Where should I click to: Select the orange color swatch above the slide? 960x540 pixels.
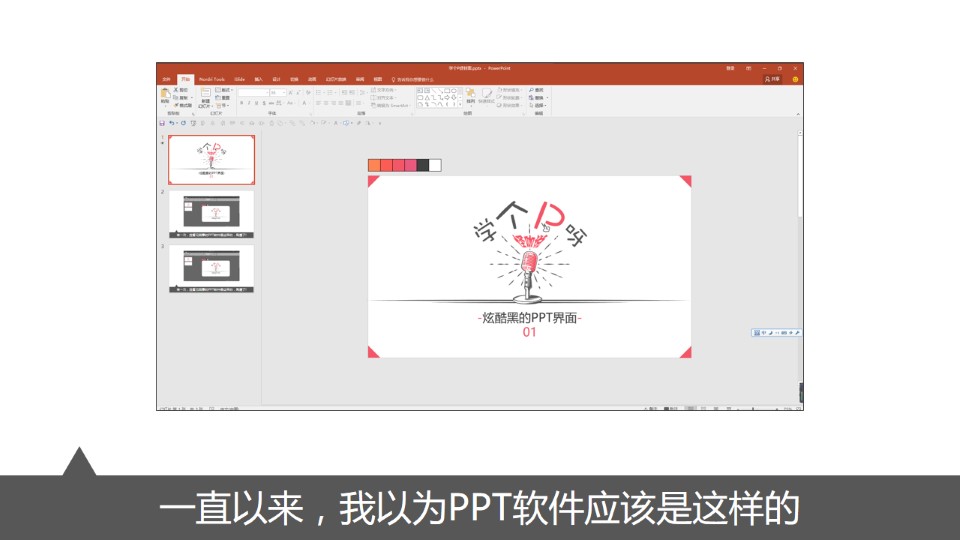point(374,165)
